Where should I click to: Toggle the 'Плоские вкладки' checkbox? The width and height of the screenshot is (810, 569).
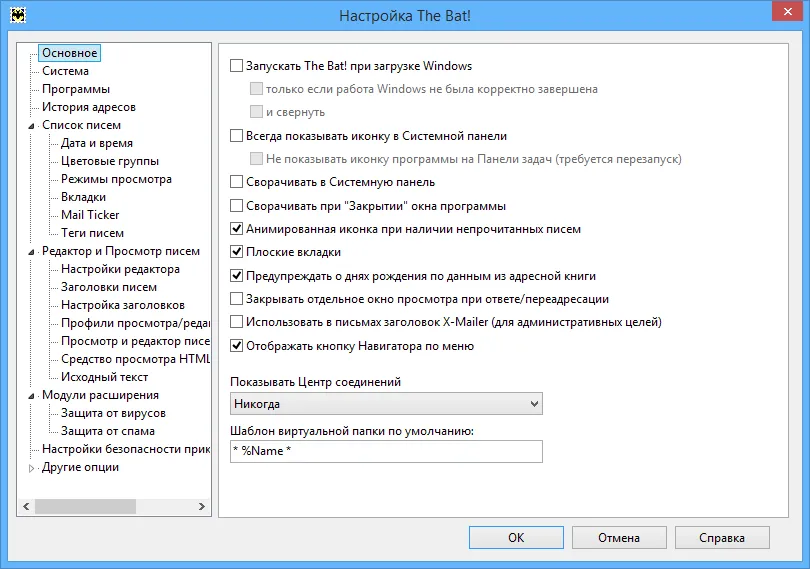236,252
